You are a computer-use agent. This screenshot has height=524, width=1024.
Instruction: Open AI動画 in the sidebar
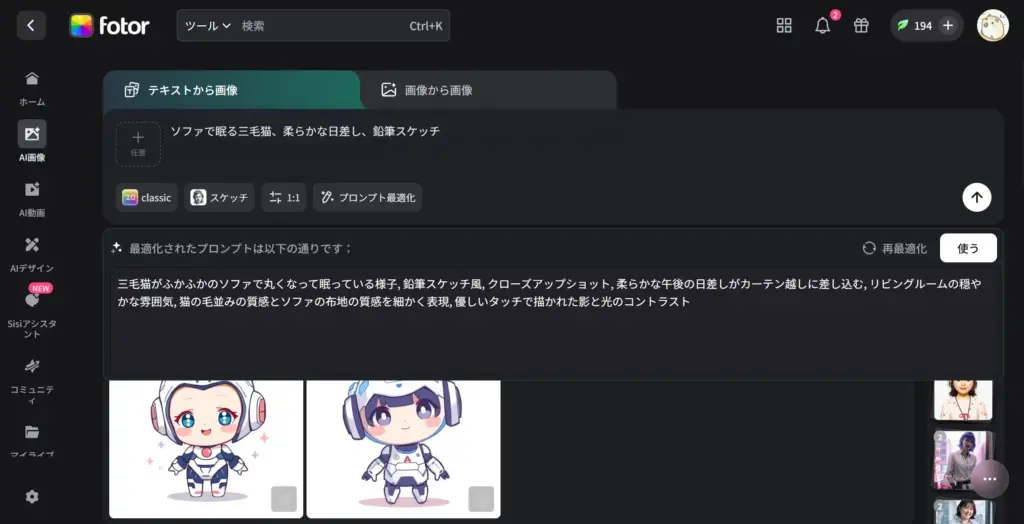point(32,199)
